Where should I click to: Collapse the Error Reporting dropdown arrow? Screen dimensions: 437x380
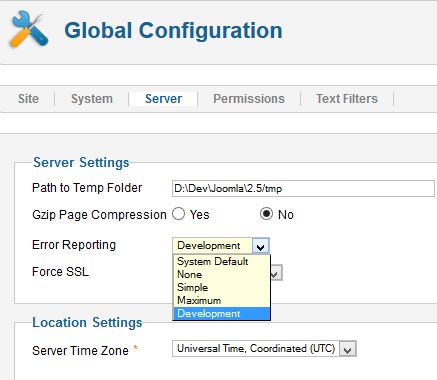pos(261,246)
